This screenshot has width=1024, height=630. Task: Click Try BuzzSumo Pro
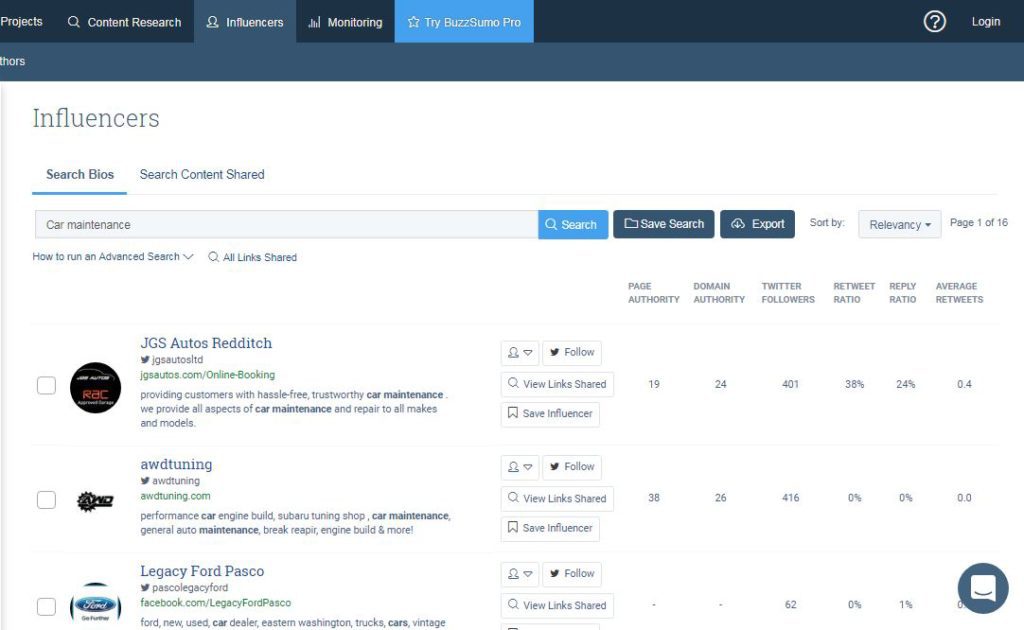pyautogui.click(x=464, y=22)
